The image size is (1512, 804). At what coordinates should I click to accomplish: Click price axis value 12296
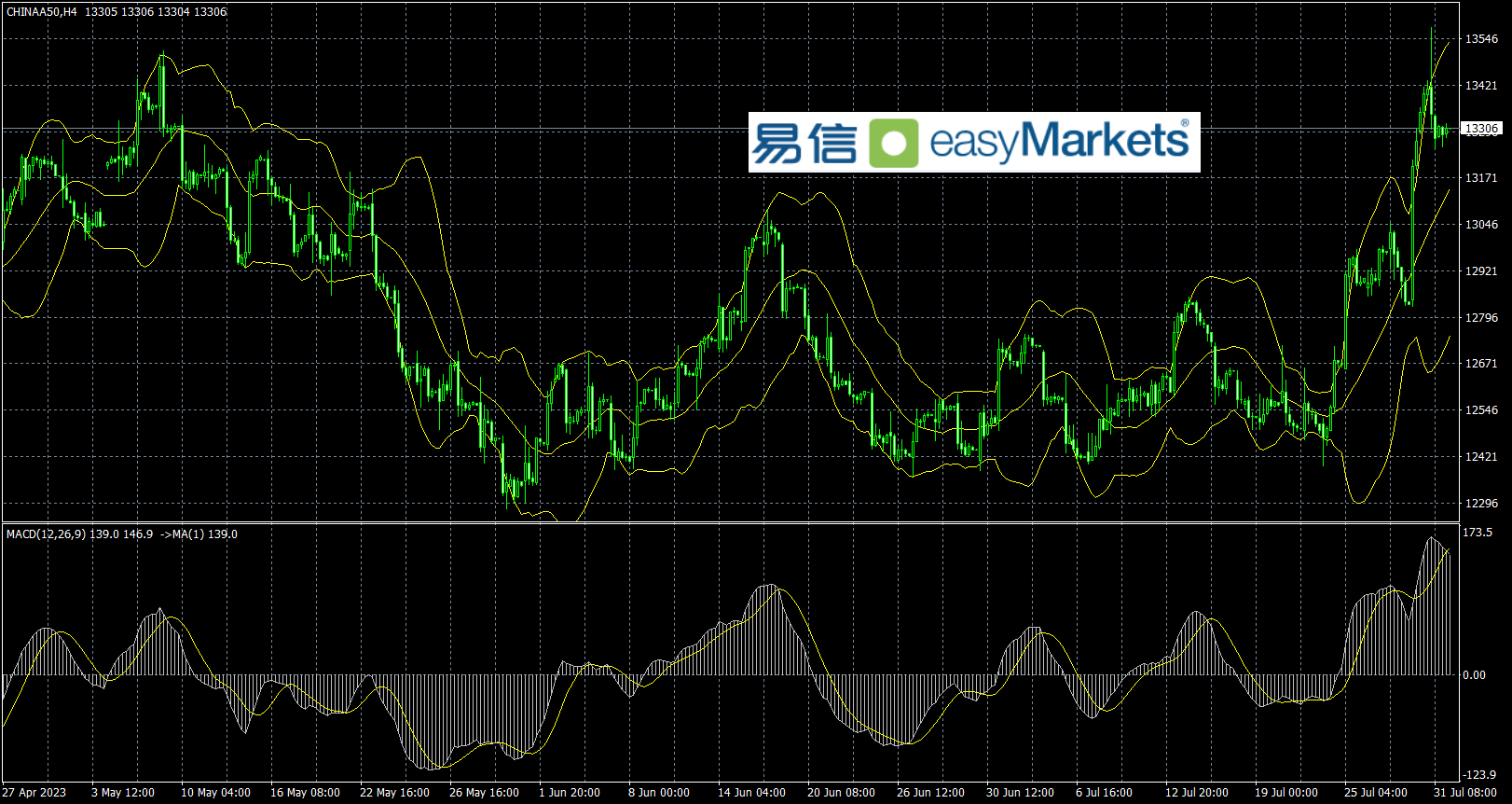[x=1481, y=504]
